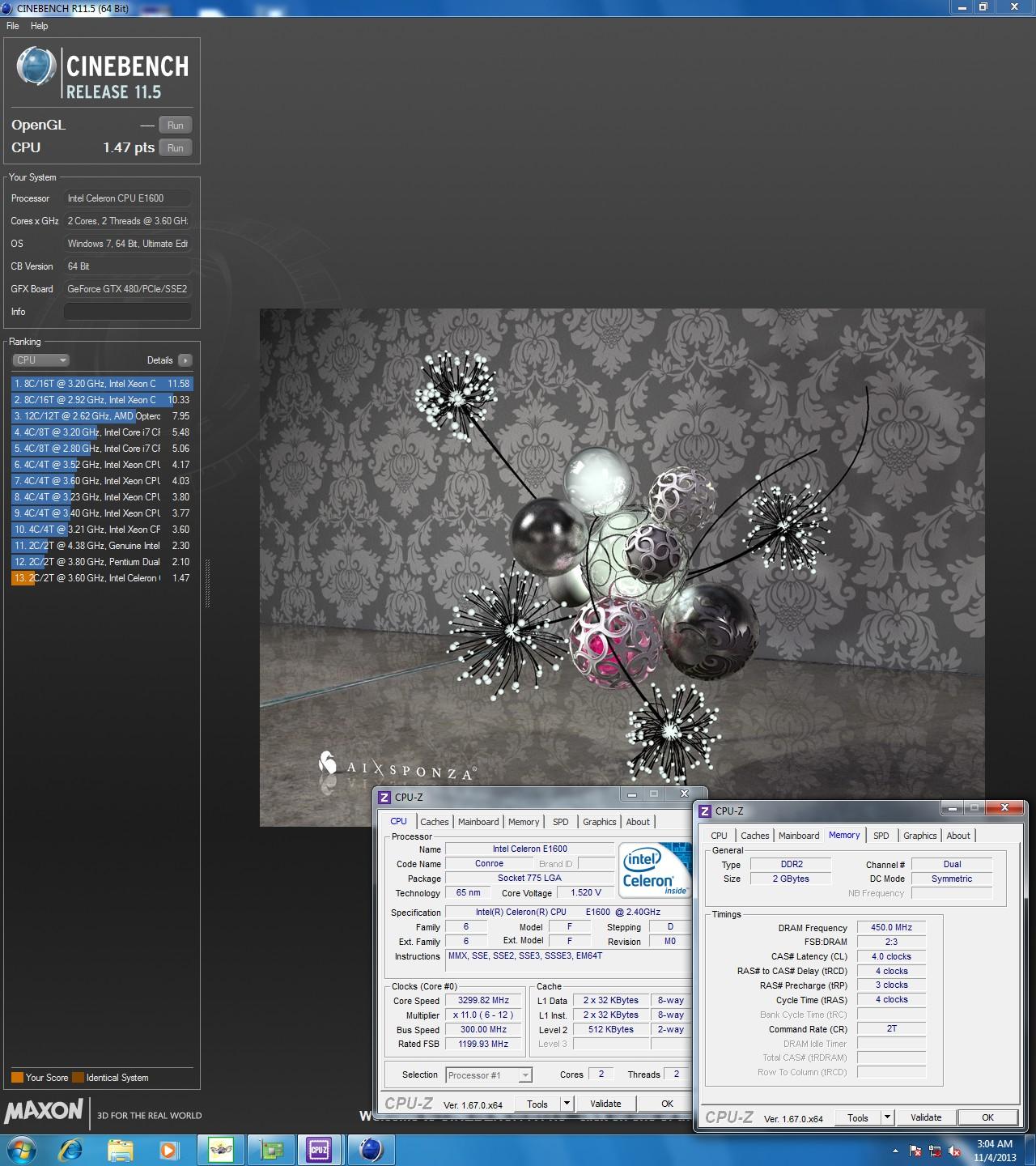Open the CPU ranking category dropdown
This screenshot has width=1036, height=1166.
pyautogui.click(x=40, y=360)
